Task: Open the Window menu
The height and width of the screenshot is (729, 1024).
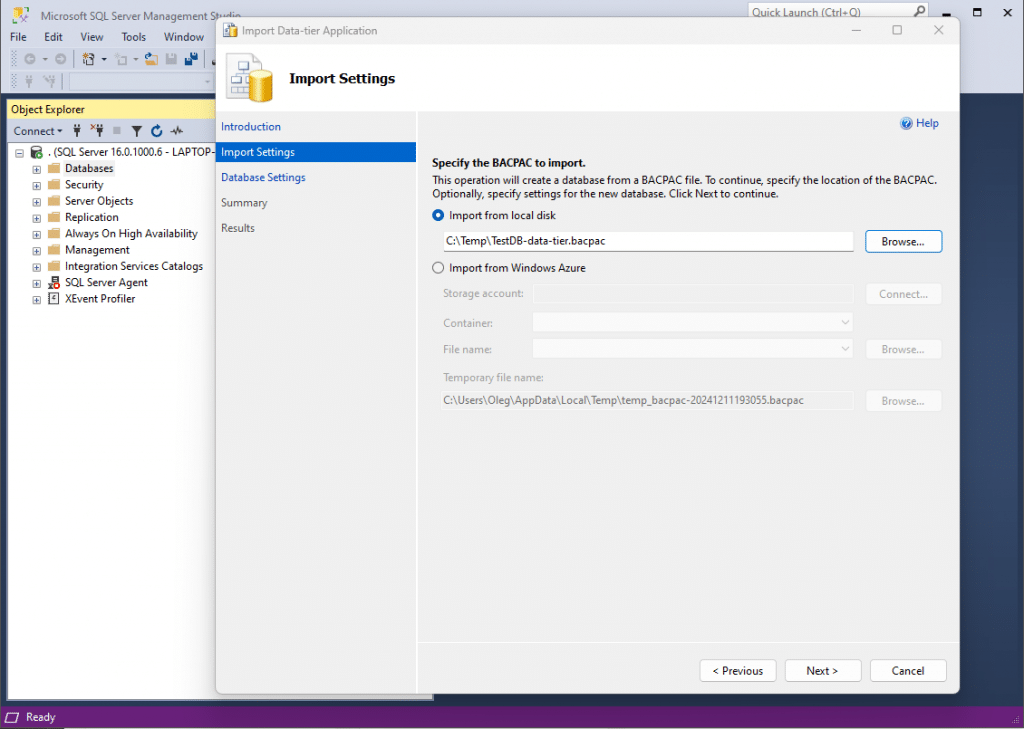Action: point(184,37)
